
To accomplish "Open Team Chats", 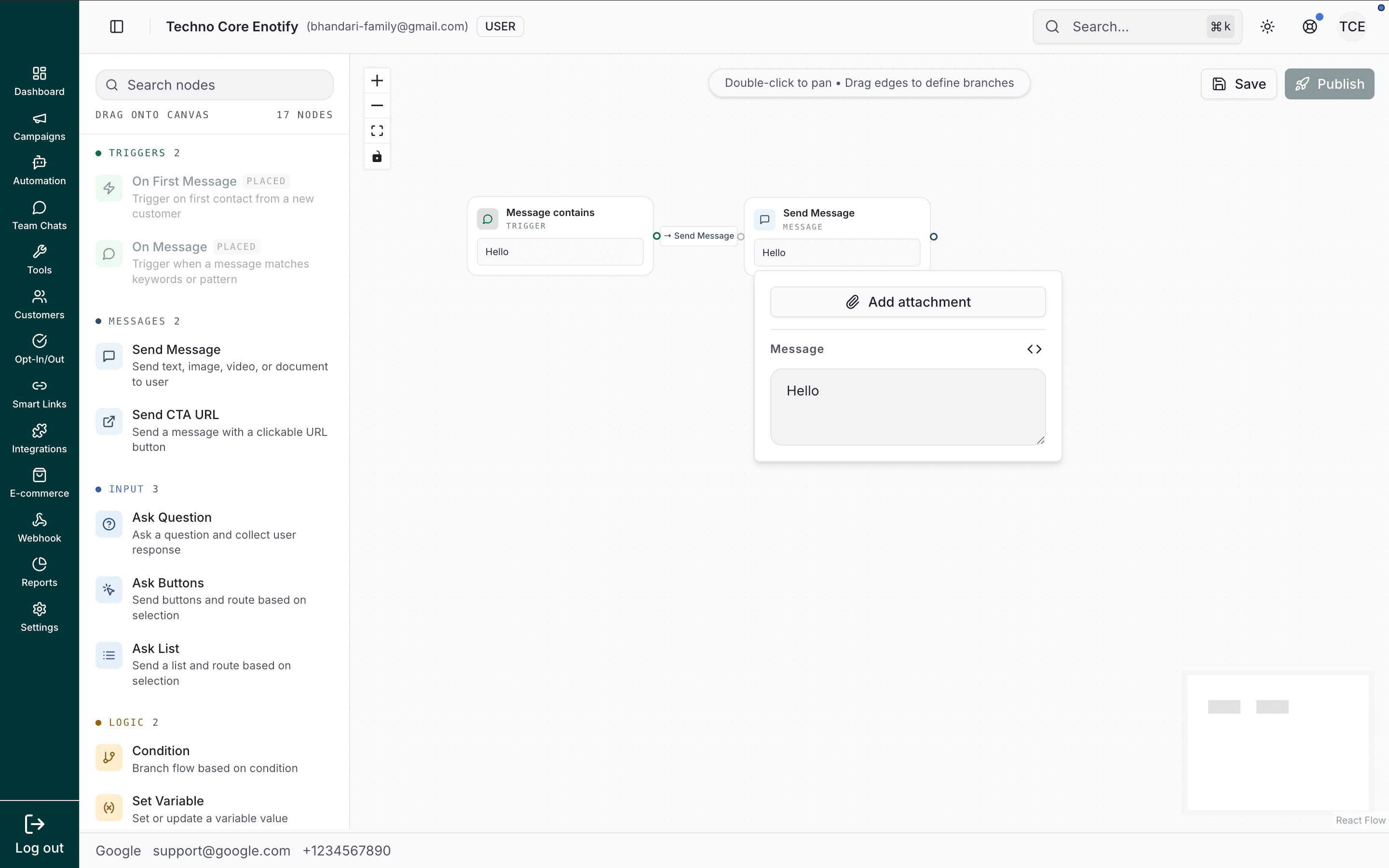I will pos(39,215).
